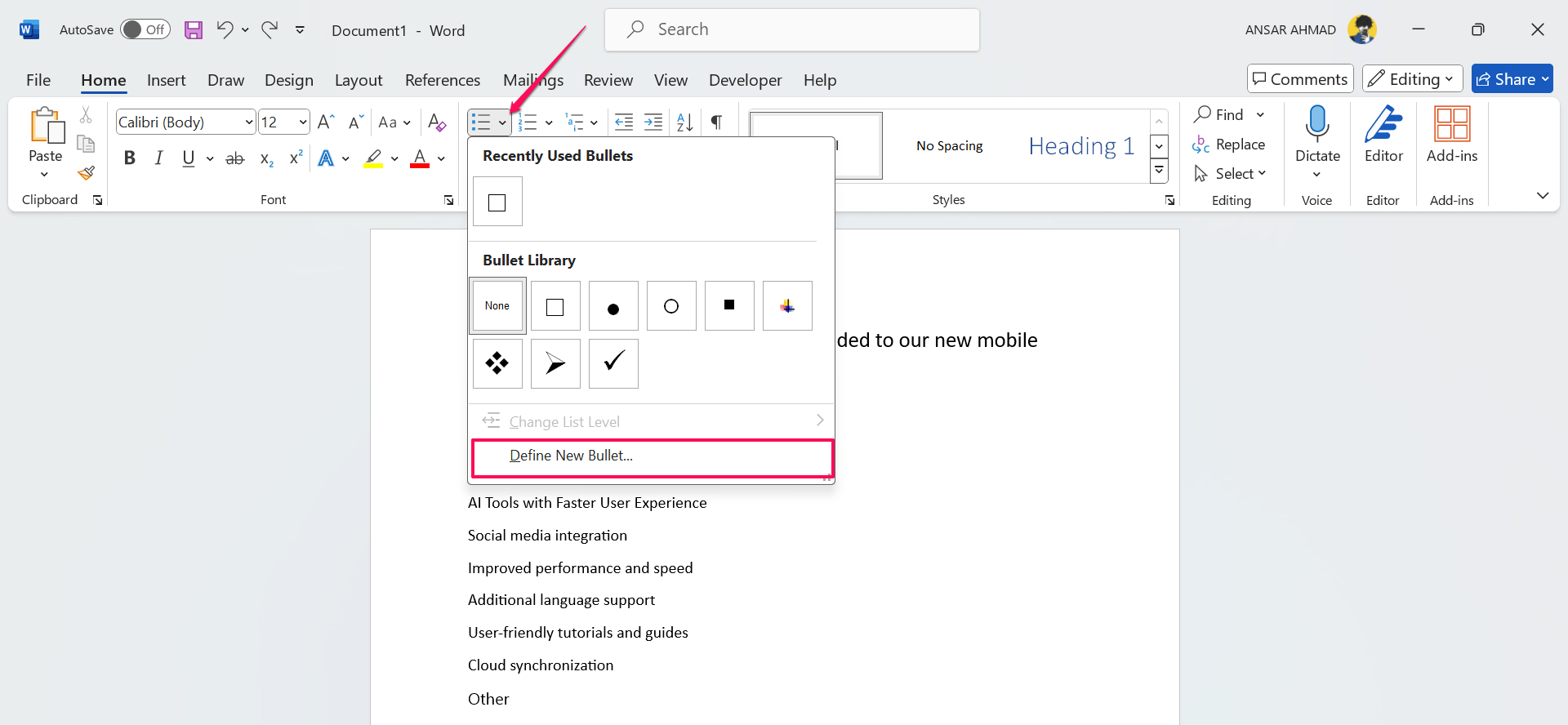The height and width of the screenshot is (725, 1568).
Task: Choose the small filled square bullet
Action: (x=729, y=305)
